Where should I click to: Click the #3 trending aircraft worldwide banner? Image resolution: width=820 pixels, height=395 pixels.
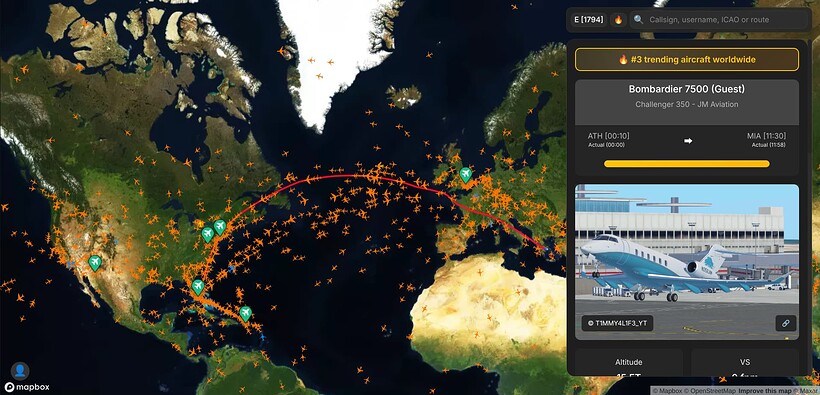(687, 60)
